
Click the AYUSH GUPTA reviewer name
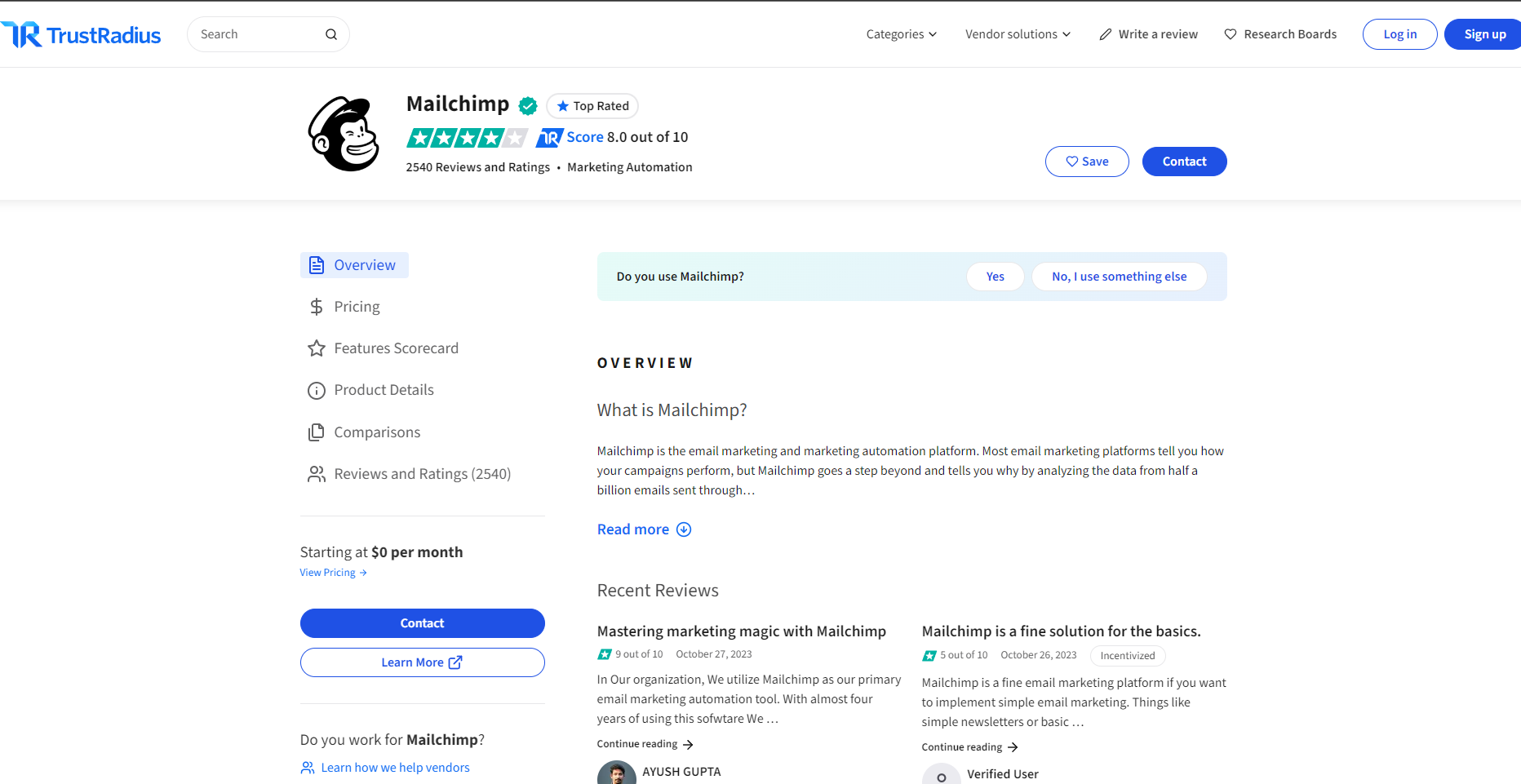pyautogui.click(x=681, y=772)
